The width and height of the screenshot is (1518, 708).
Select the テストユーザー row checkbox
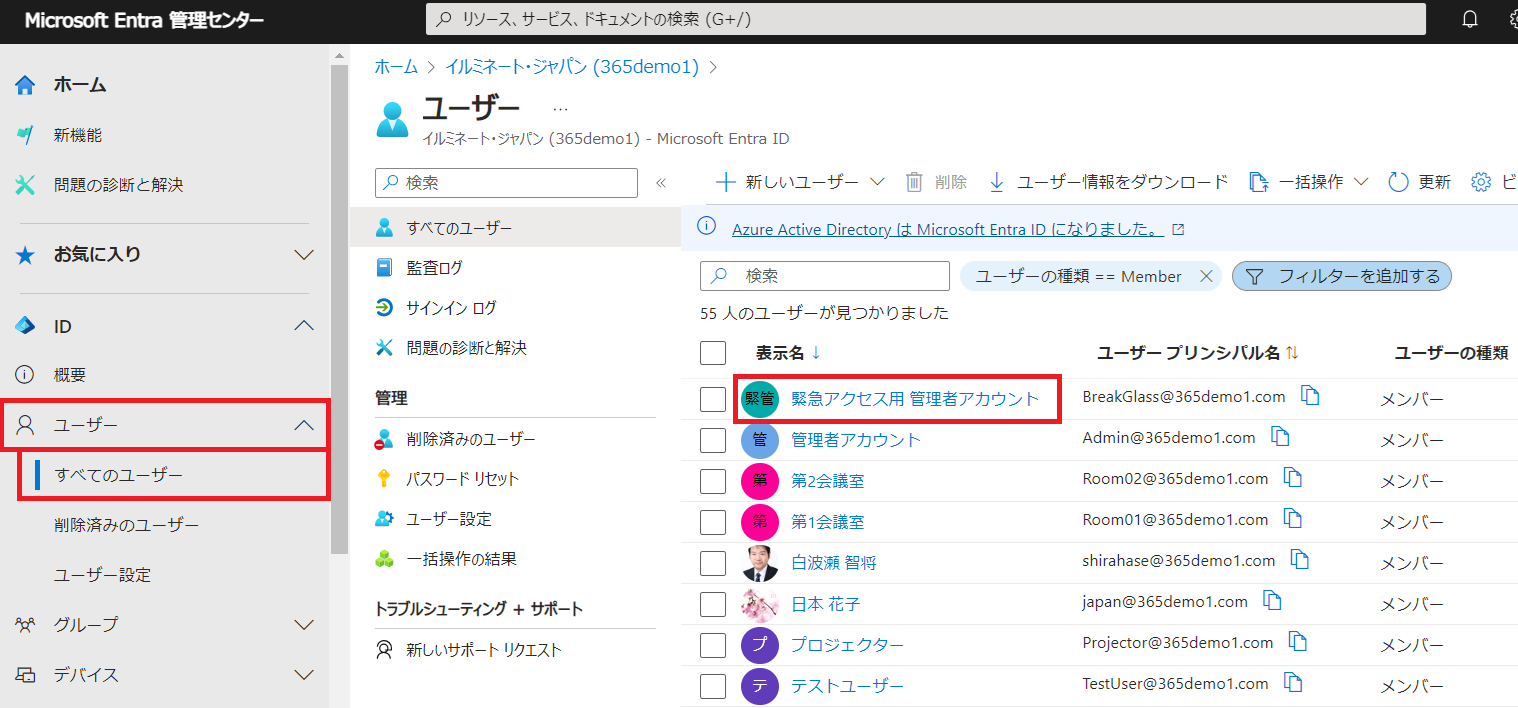pyautogui.click(x=713, y=686)
